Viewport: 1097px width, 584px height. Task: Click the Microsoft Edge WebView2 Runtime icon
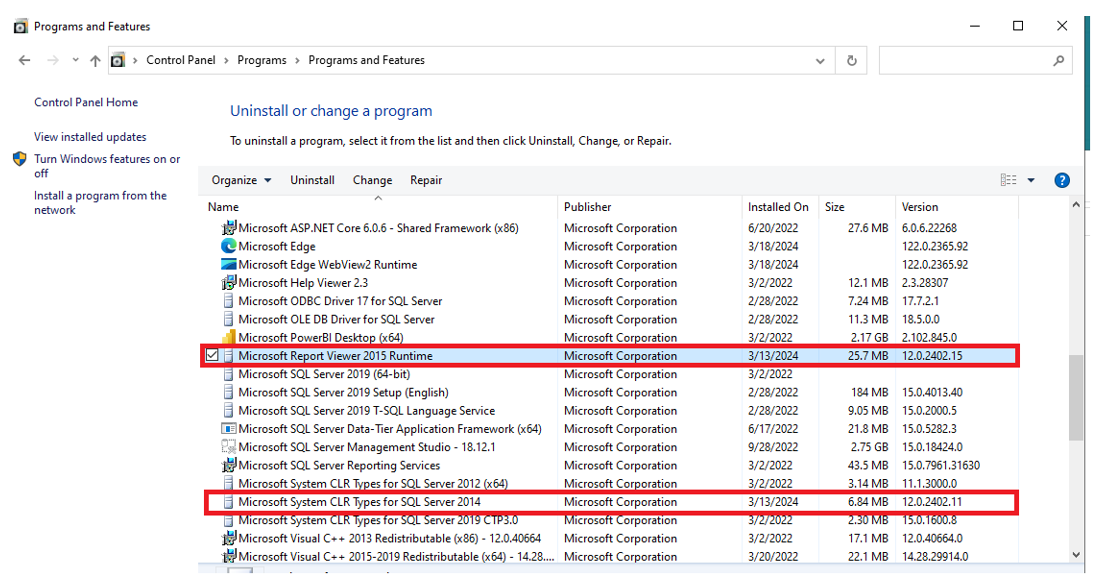point(229,264)
